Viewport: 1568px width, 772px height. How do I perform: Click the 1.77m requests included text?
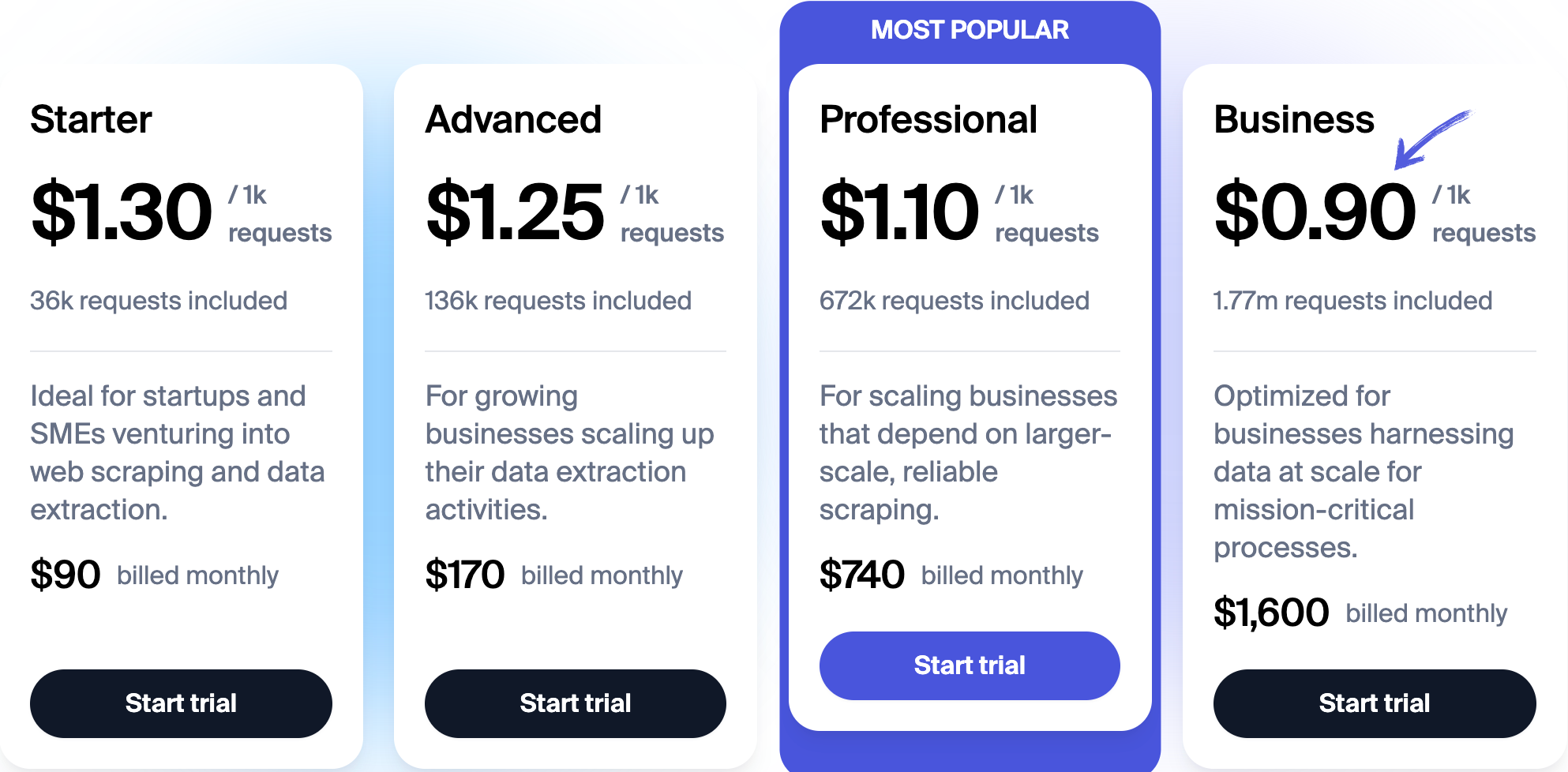click(1353, 301)
